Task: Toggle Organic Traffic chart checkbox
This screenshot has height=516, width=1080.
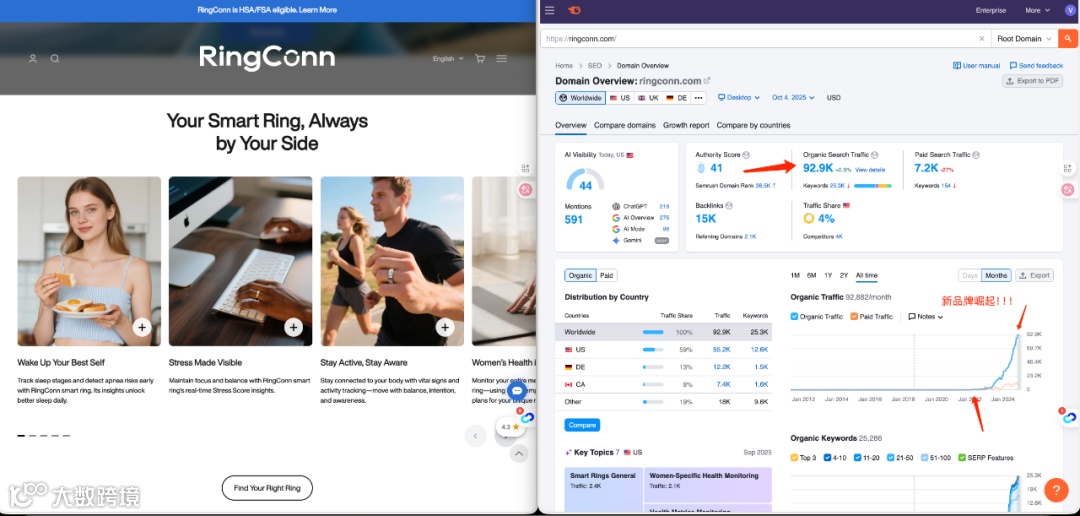Action: coord(794,316)
